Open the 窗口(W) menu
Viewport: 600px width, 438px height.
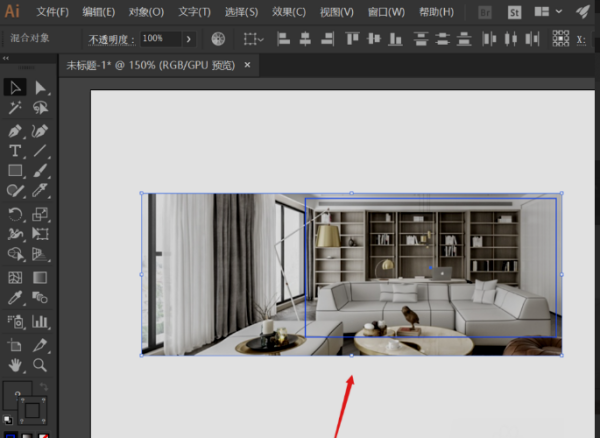[386, 12]
